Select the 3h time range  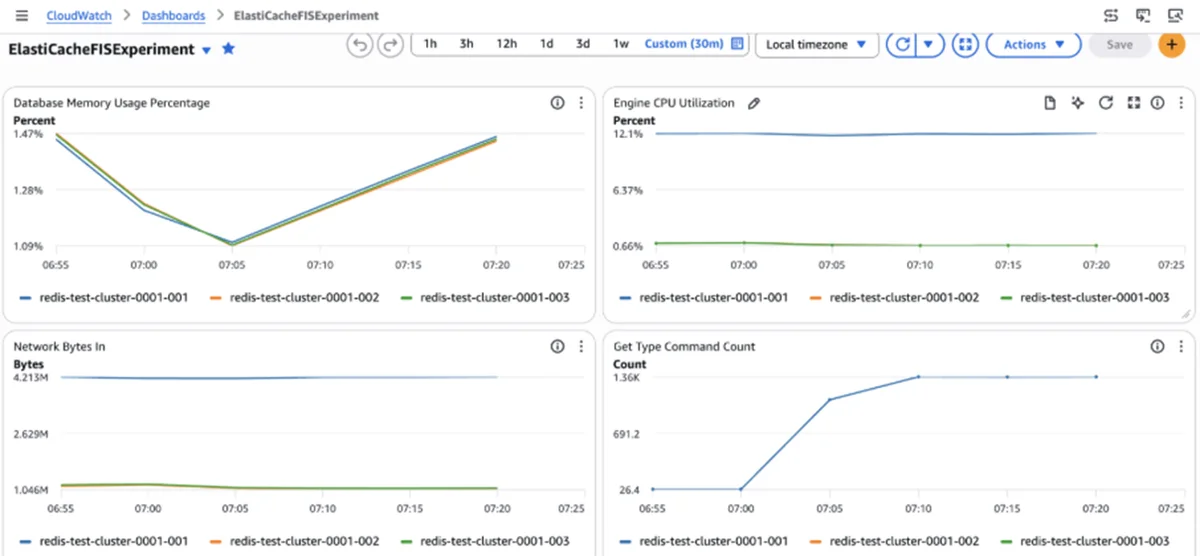[467, 44]
